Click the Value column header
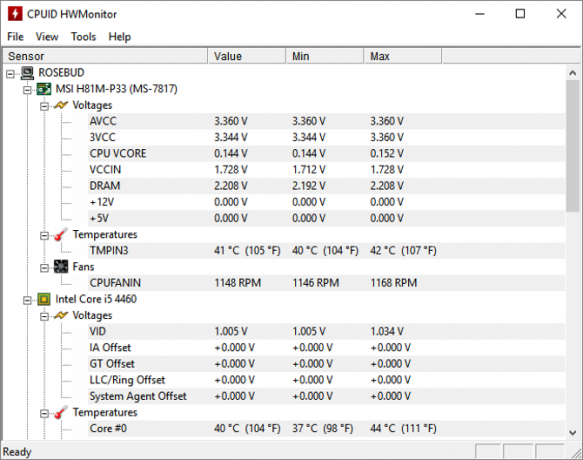583x460 pixels. click(x=247, y=56)
